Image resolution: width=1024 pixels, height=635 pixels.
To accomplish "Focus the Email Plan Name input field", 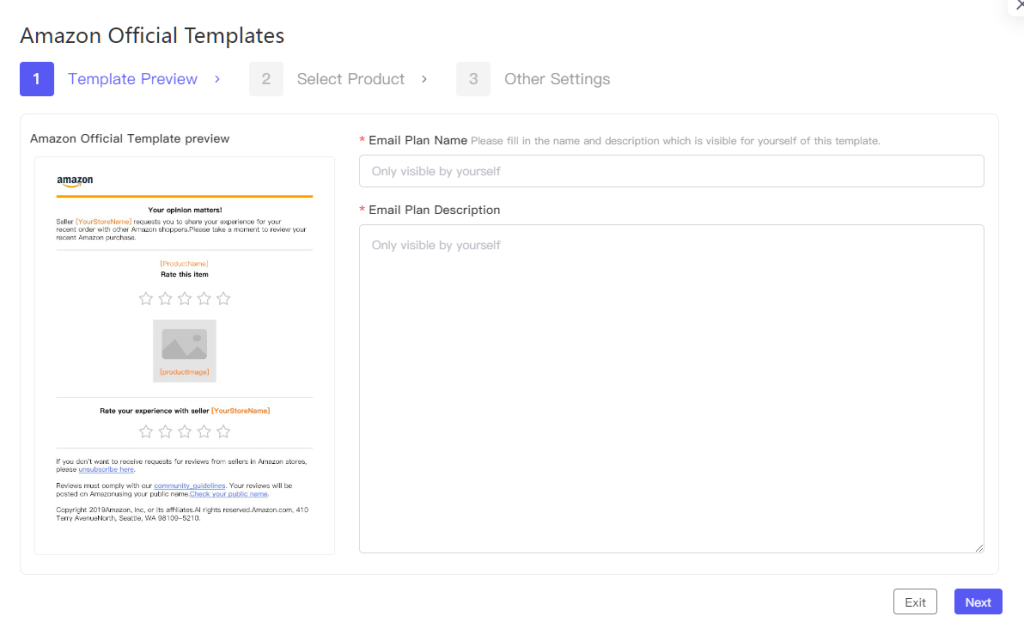I will point(671,171).
